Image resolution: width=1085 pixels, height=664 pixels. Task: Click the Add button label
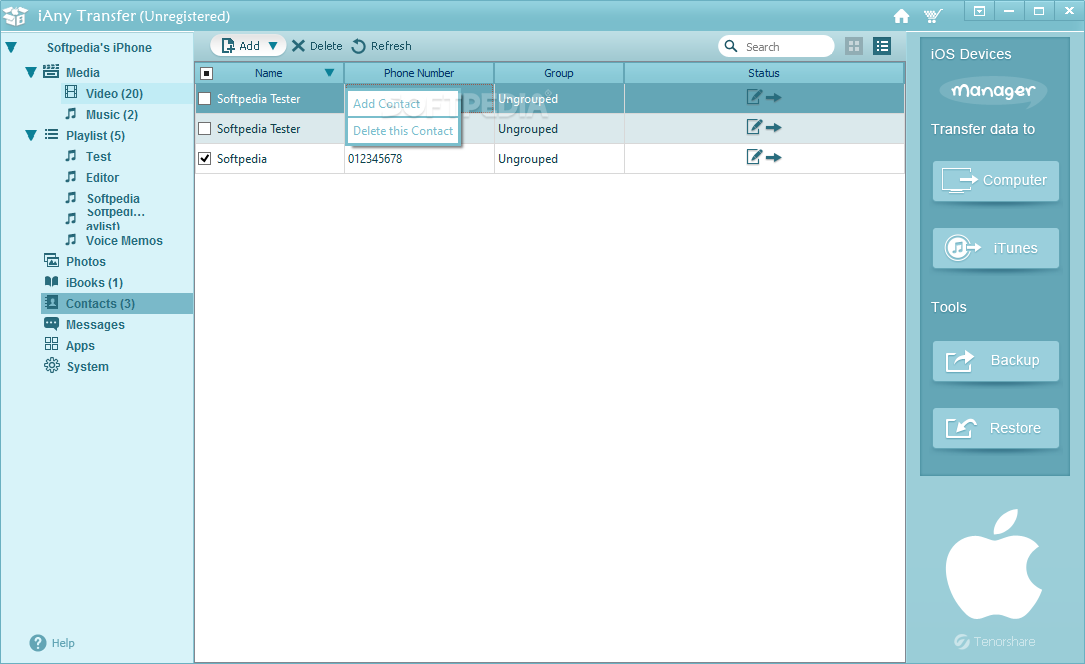pos(249,46)
